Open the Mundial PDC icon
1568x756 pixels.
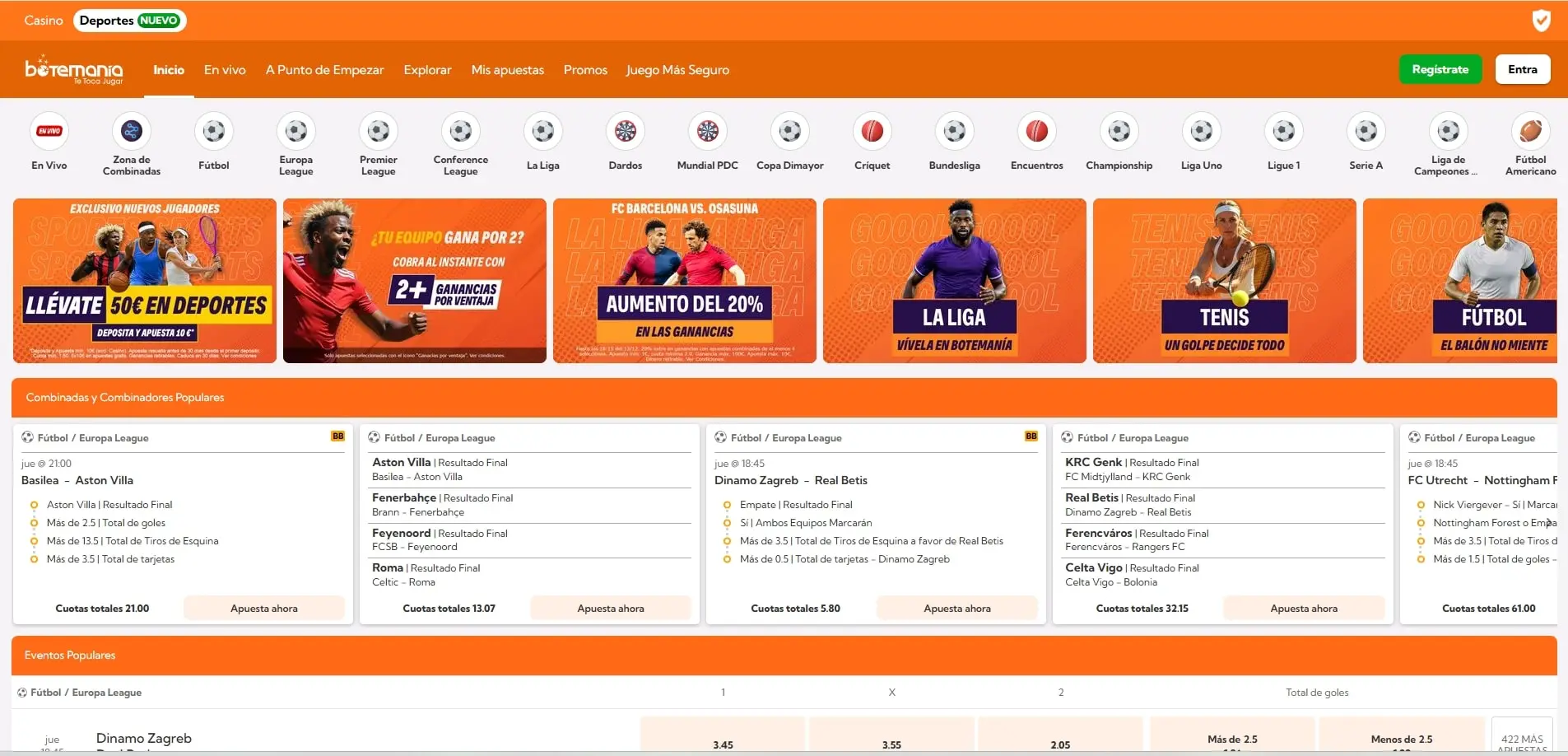[708, 132]
